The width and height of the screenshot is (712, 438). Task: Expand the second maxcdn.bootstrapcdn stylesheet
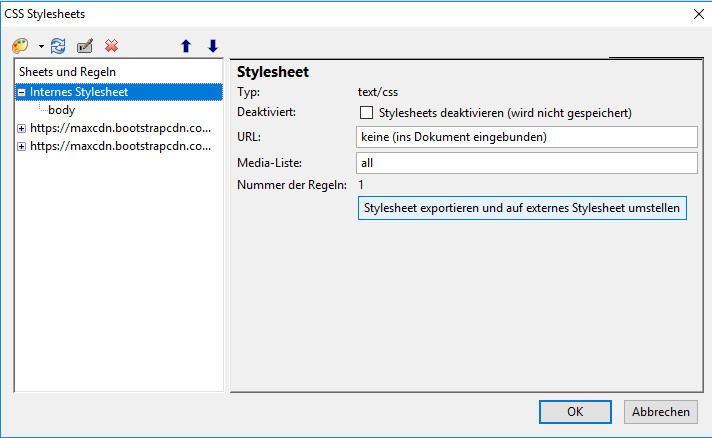21,146
